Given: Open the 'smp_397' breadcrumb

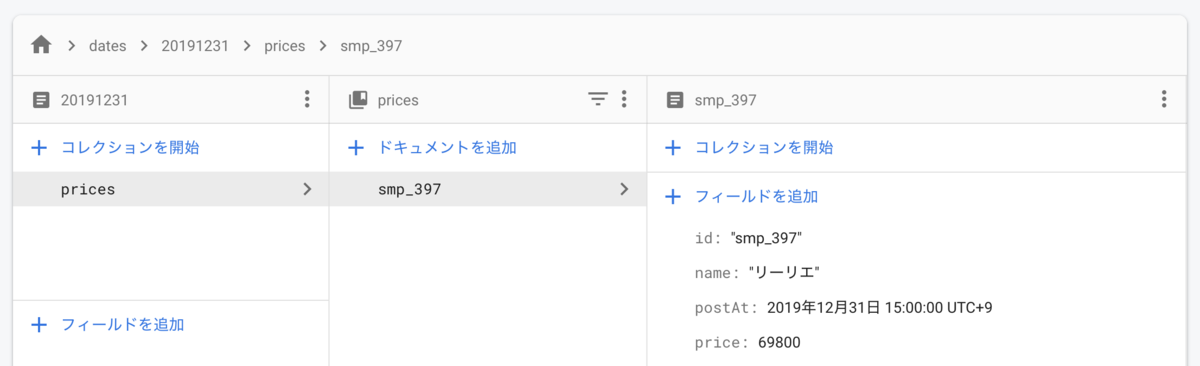Looking at the screenshot, I should [370, 46].
